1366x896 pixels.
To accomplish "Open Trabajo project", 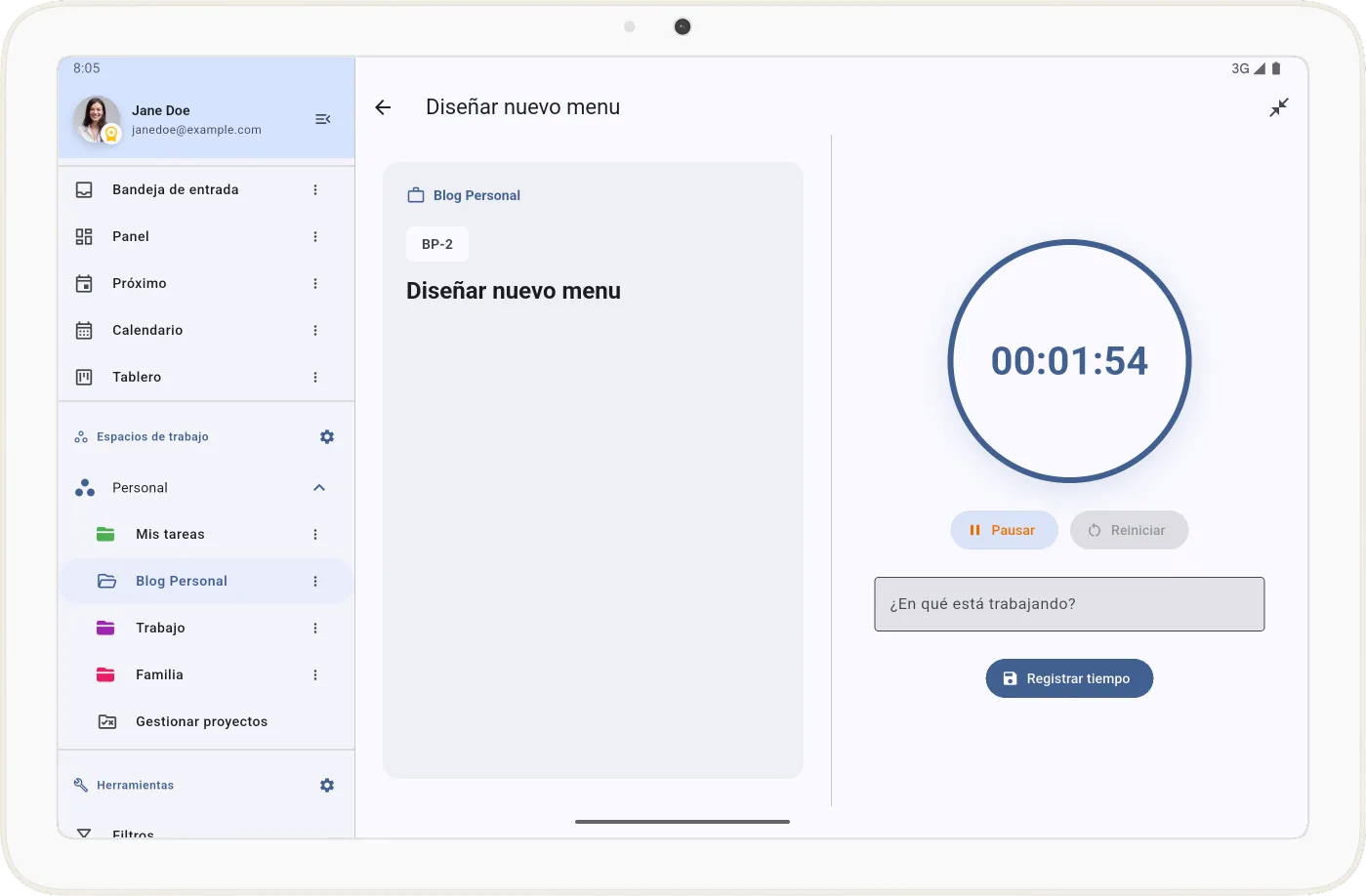I will 206,628.
